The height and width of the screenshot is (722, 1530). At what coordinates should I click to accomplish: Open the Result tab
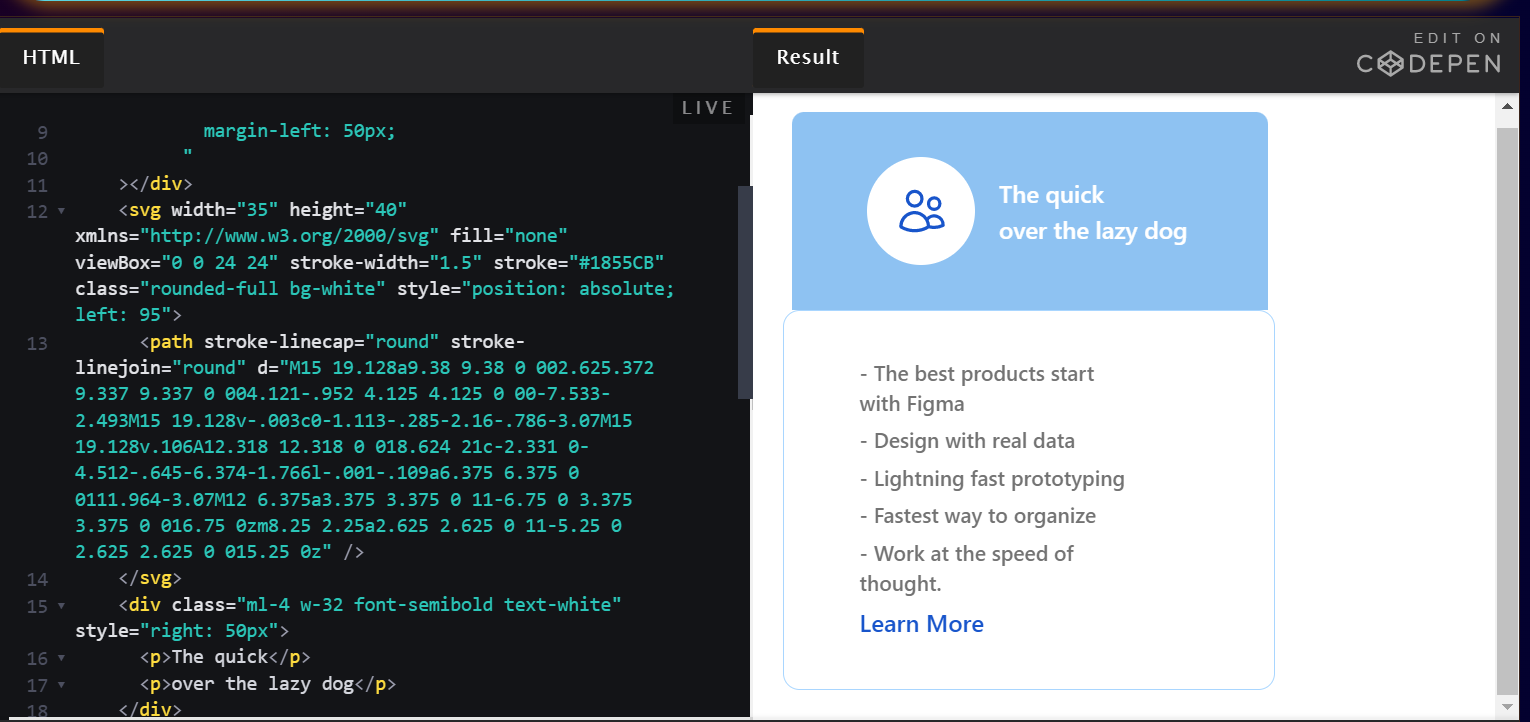pyautogui.click(x=808, y=58)
